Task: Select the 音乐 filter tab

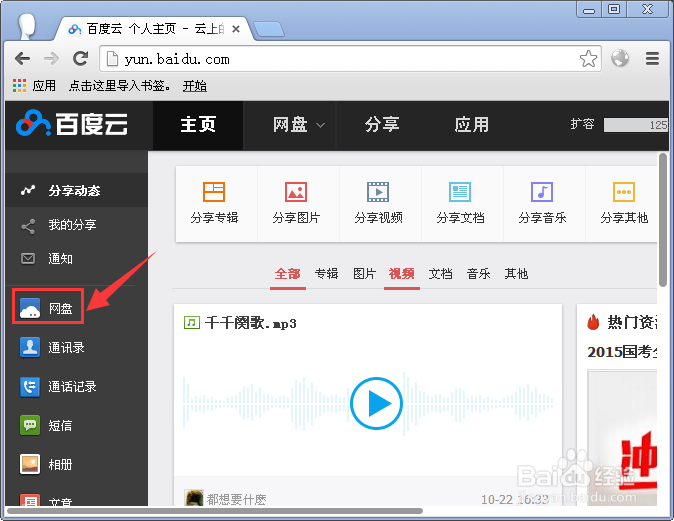Action: point(478,273)
